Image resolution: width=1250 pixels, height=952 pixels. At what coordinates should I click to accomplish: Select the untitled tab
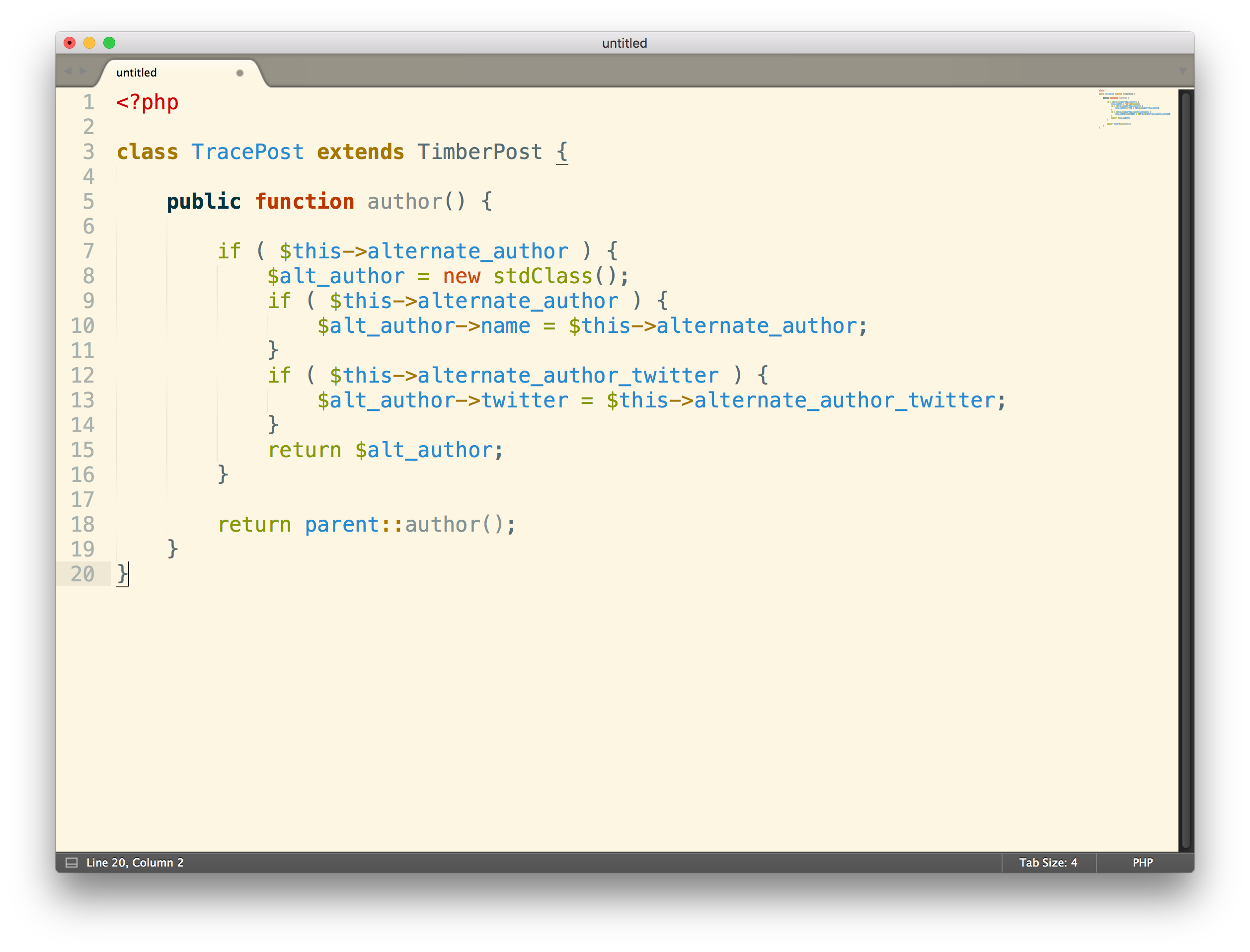click(180, 73)
